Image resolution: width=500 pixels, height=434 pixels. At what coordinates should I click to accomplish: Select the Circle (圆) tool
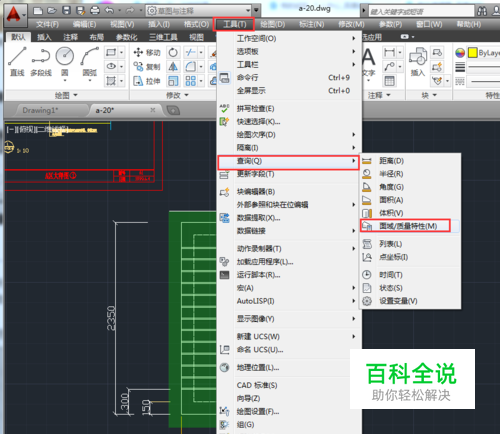click(65, 62)
